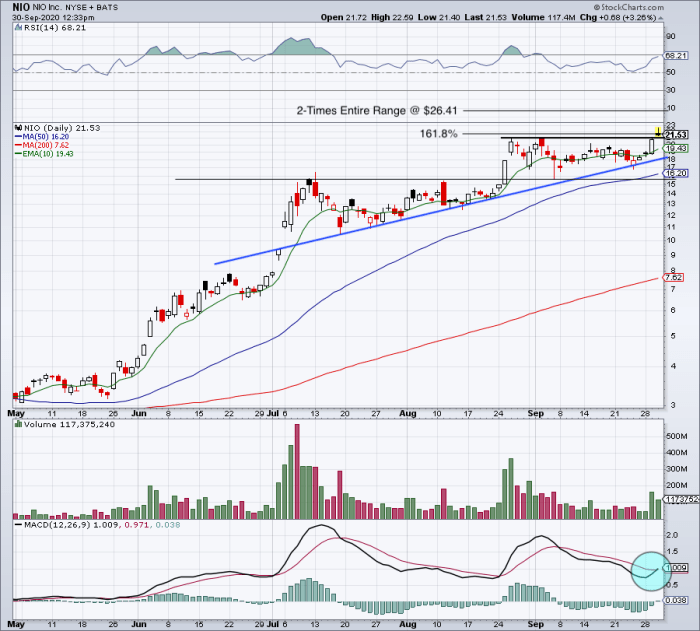Click the 'Open 21.72' quote value
The image size is (700, 631).
click(344, 17)
